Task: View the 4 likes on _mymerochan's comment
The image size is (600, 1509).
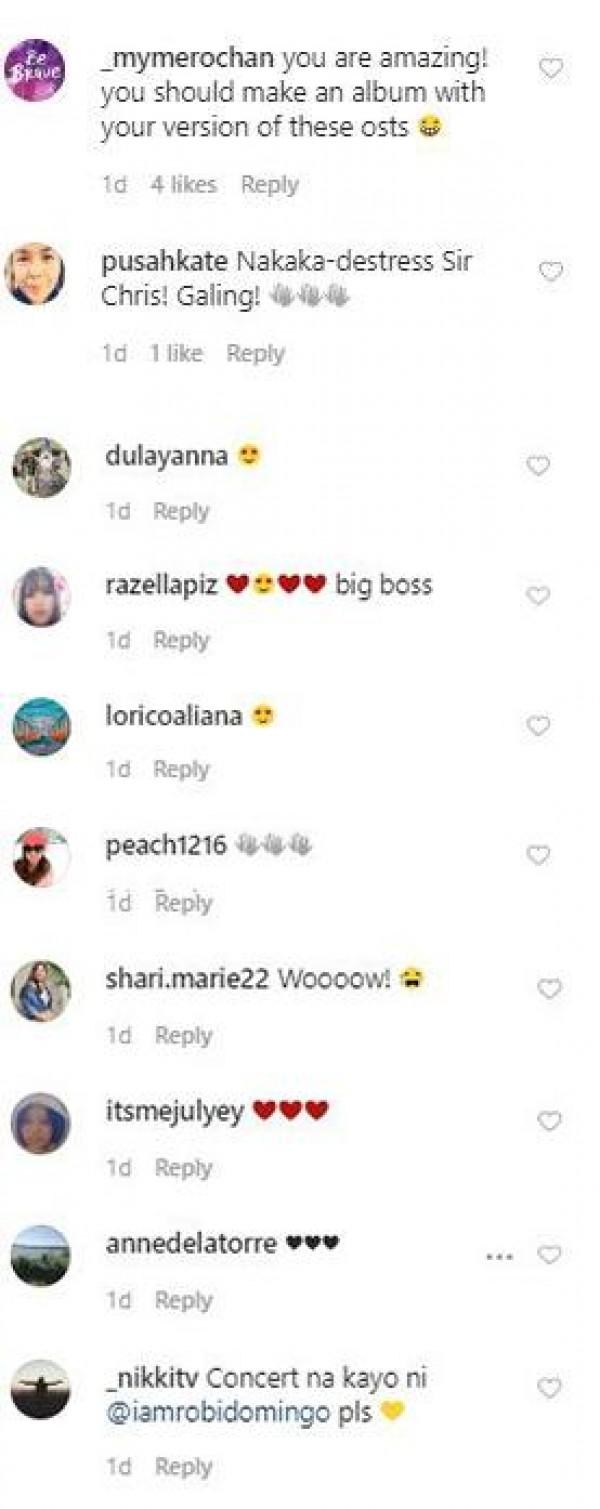Action: tap(183, 185)
